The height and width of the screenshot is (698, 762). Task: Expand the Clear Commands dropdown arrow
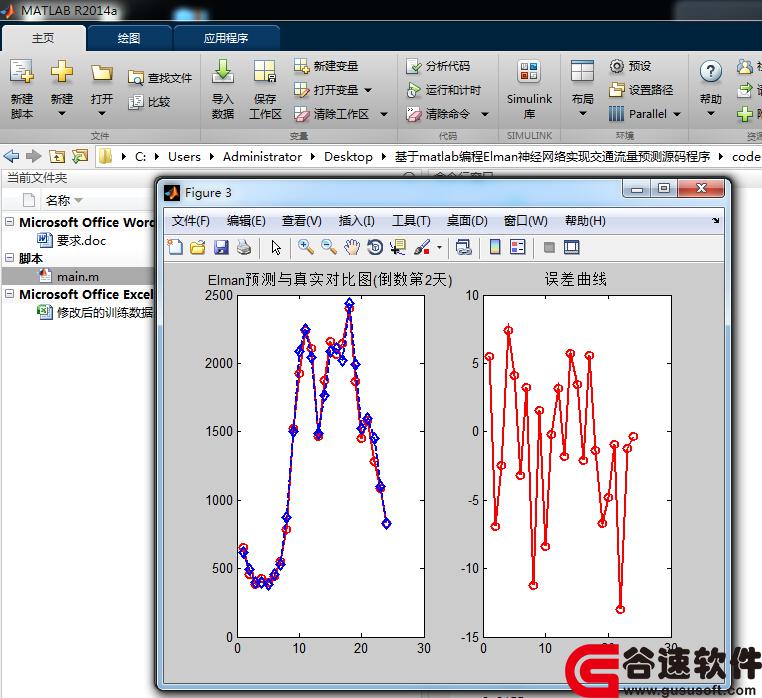[x=485, y=115]
